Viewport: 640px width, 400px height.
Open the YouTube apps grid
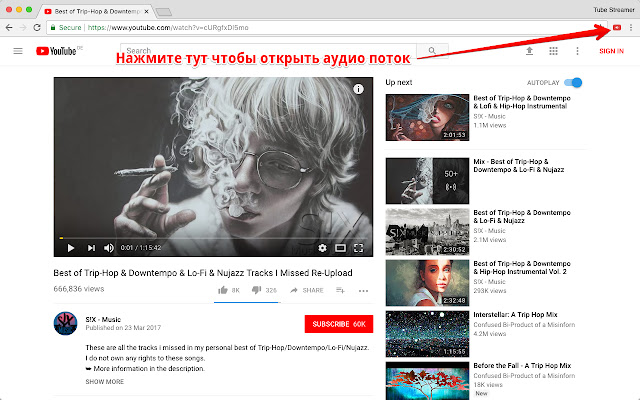coord(553,51)
